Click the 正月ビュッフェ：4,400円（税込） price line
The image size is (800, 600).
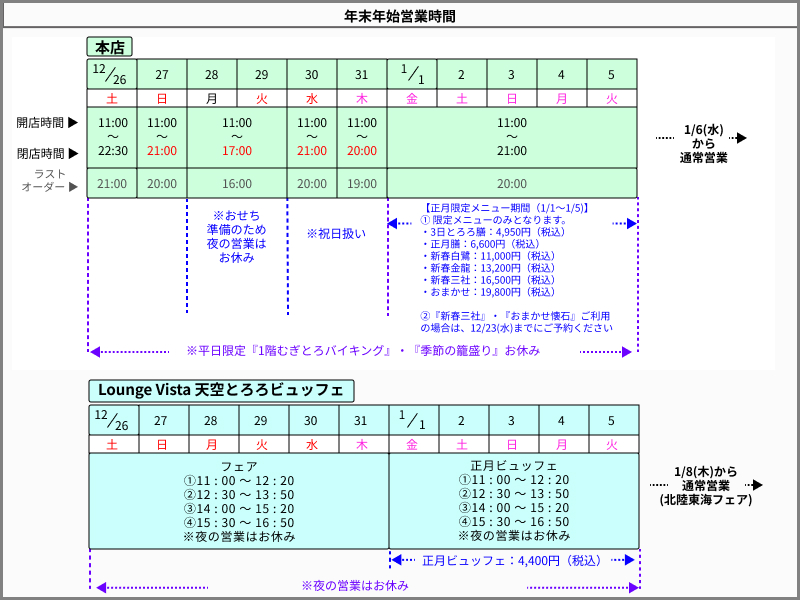pos(513,561)
